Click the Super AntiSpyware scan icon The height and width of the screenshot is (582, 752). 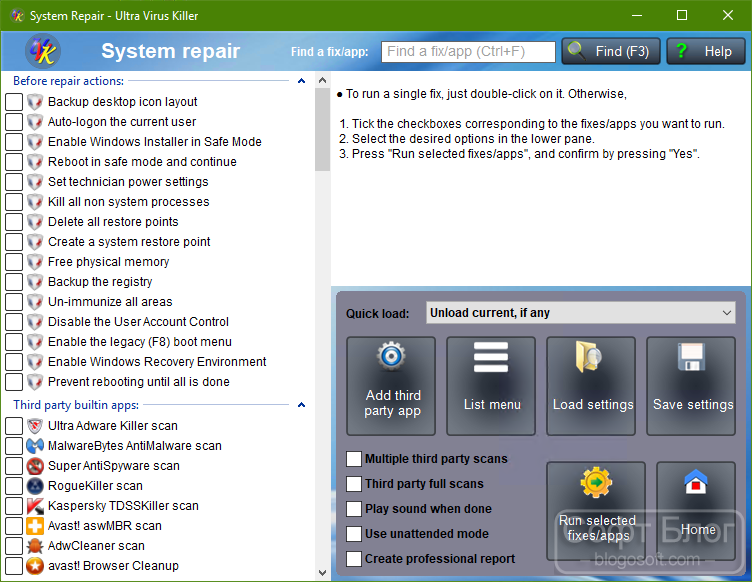tap(35, 466)
